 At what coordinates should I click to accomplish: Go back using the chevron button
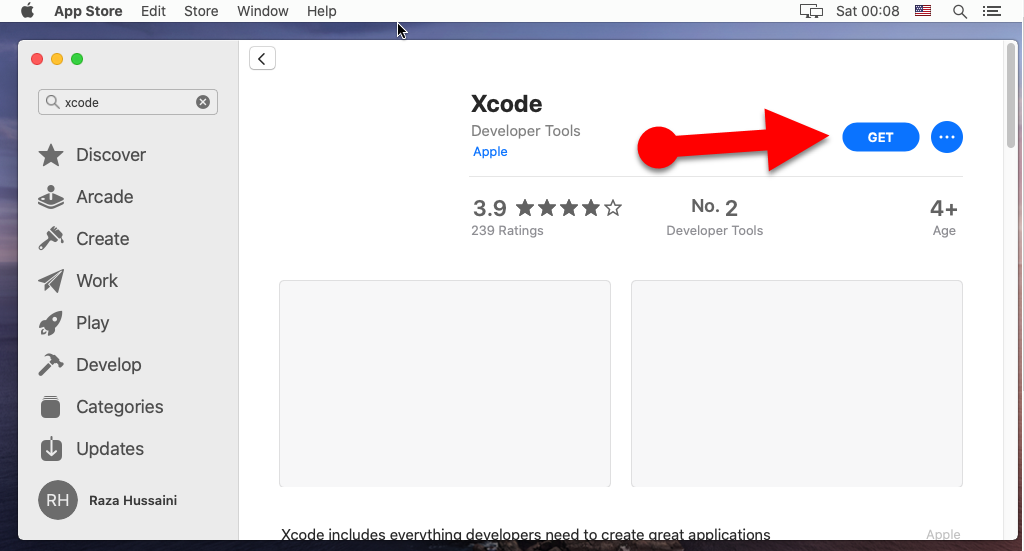[262, 59]
